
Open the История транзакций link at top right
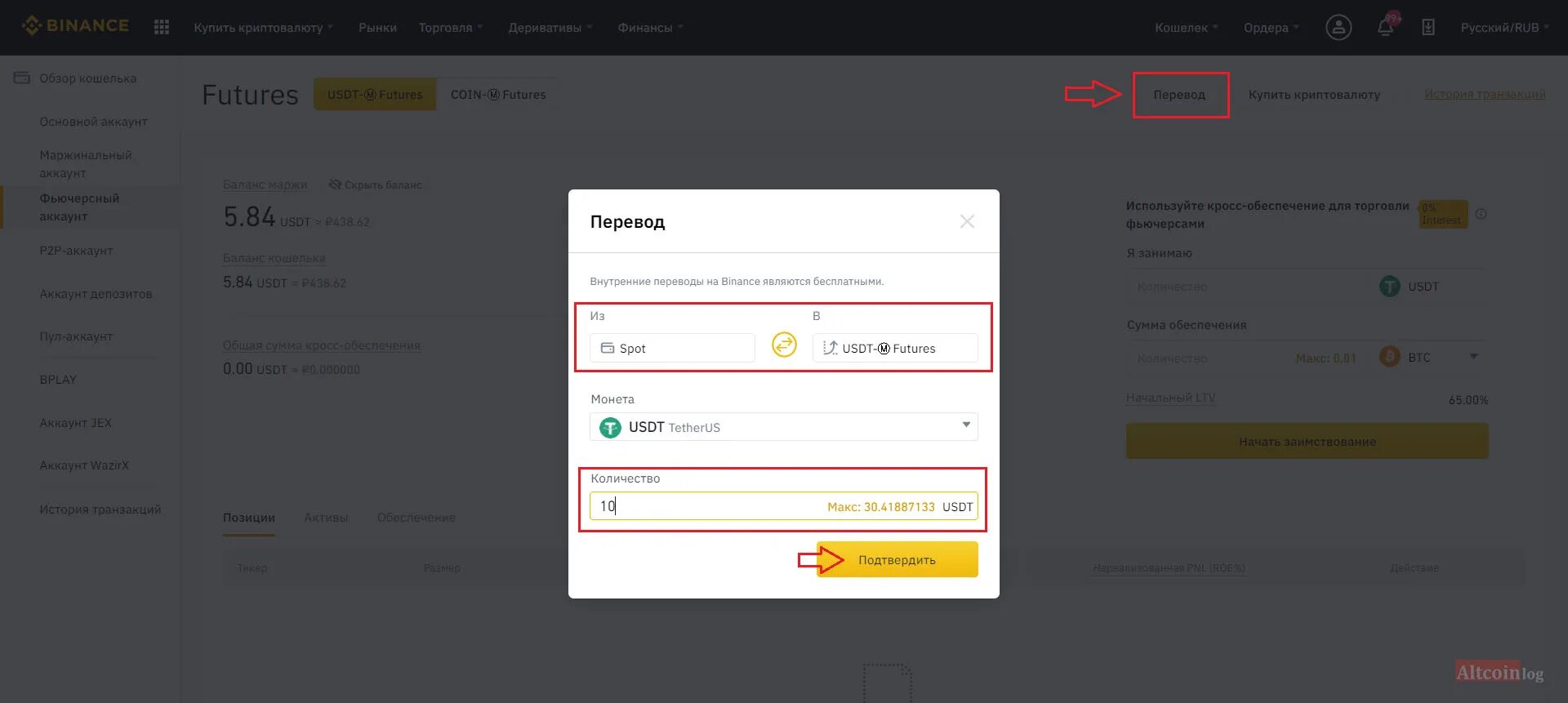click(1485, 94)
